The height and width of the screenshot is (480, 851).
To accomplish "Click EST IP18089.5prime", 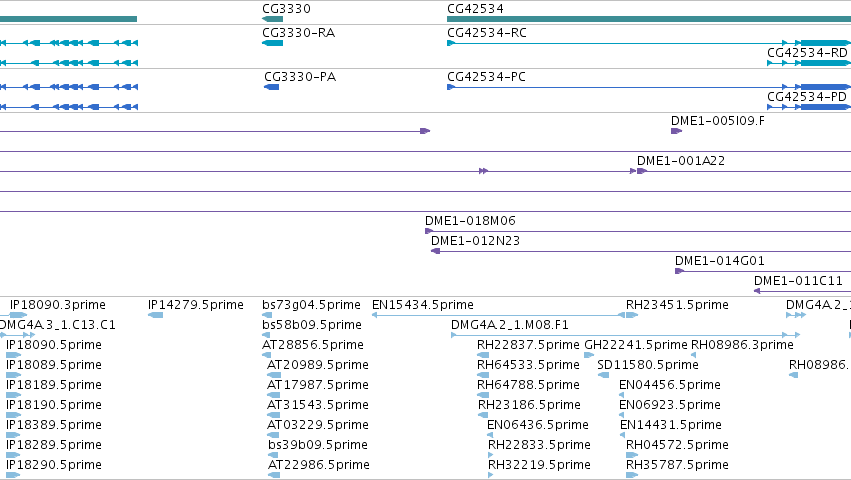I will 54,365.
